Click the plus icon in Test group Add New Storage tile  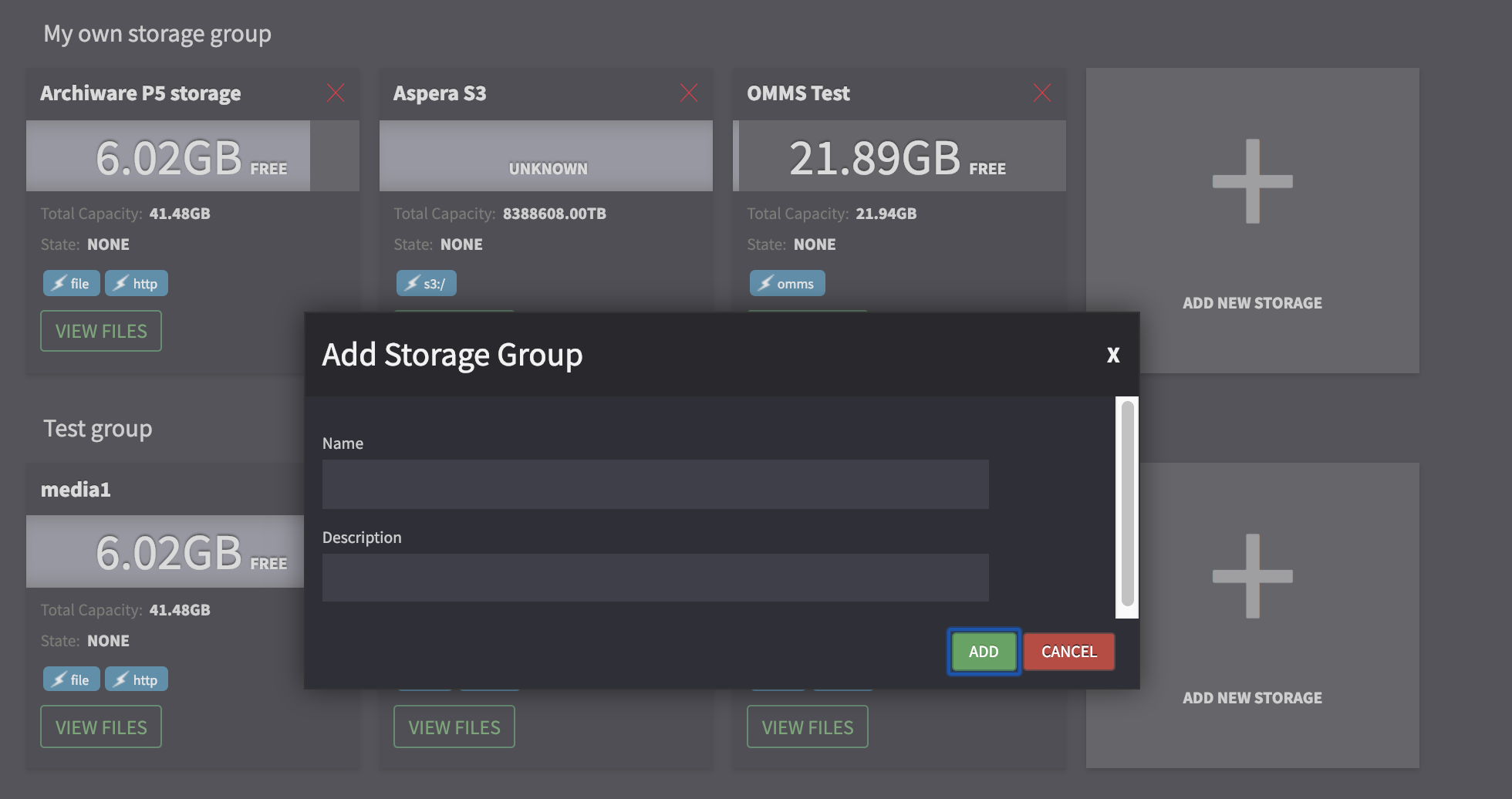click(1252, 576)
